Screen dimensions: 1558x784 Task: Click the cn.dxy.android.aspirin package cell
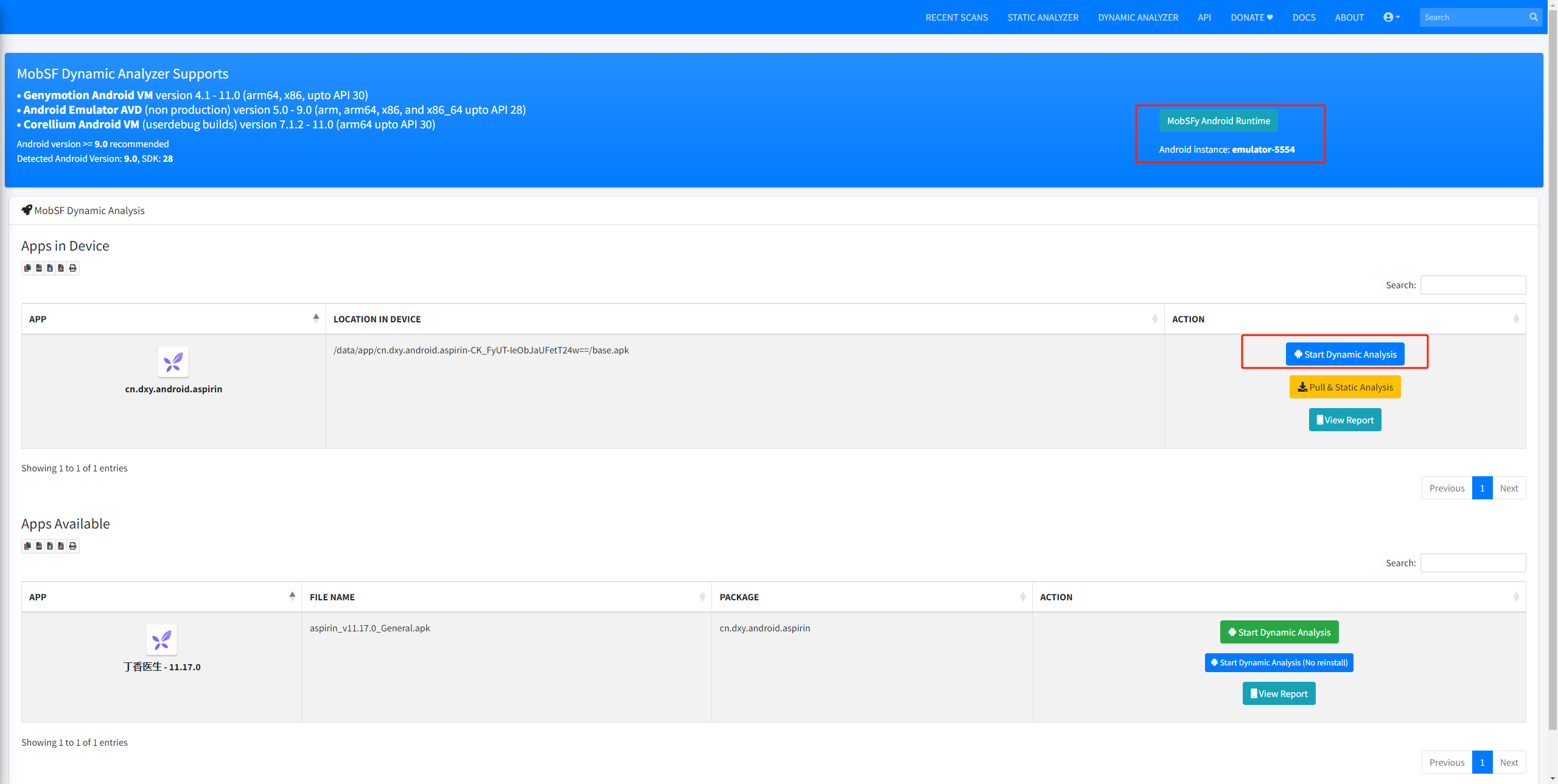click(764, 628)
